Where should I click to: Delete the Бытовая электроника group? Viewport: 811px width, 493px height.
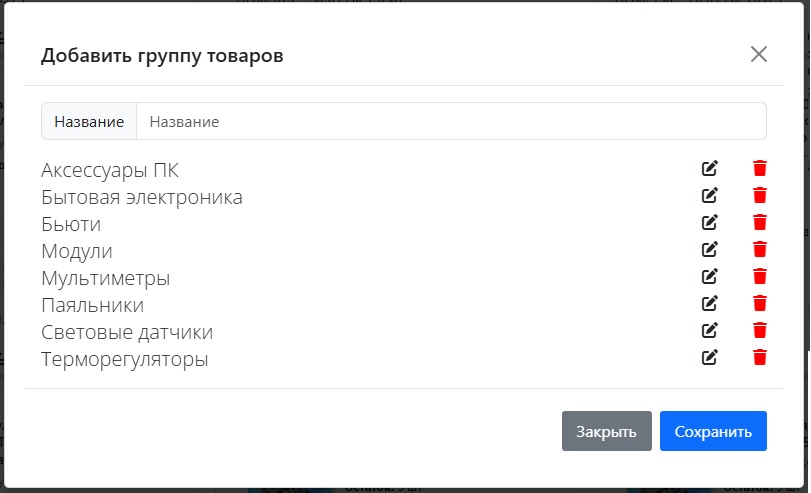point(760,195)
